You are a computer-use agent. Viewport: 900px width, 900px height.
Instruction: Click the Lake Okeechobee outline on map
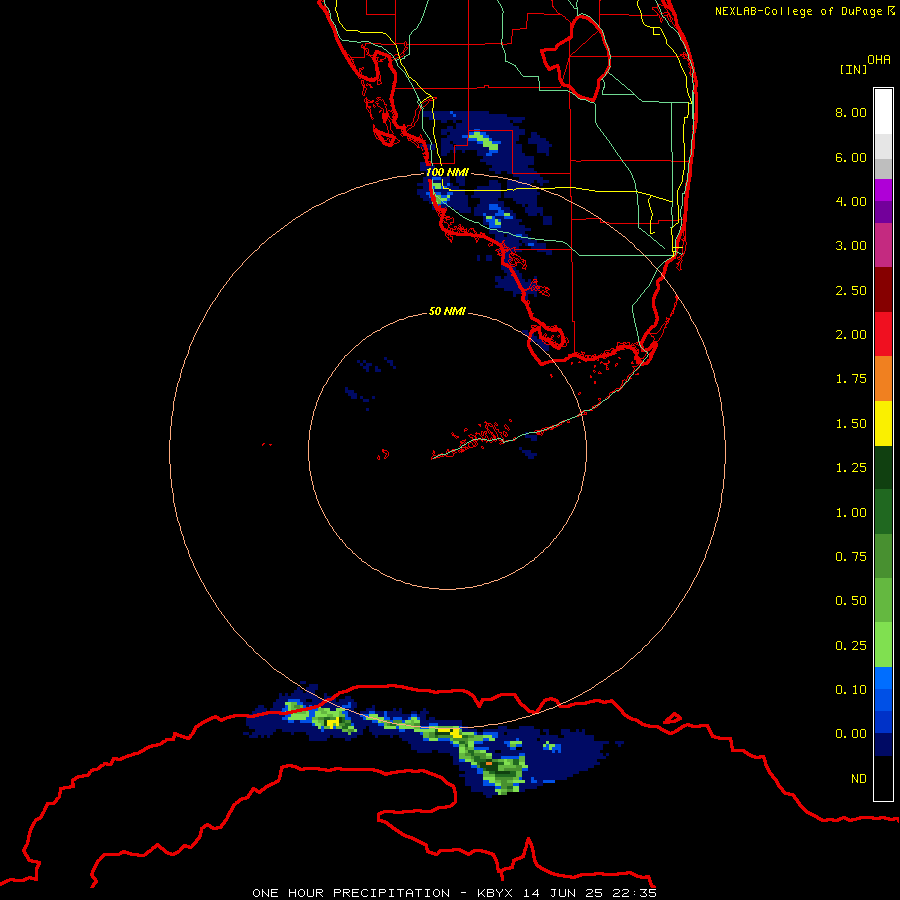click(576, 59)
